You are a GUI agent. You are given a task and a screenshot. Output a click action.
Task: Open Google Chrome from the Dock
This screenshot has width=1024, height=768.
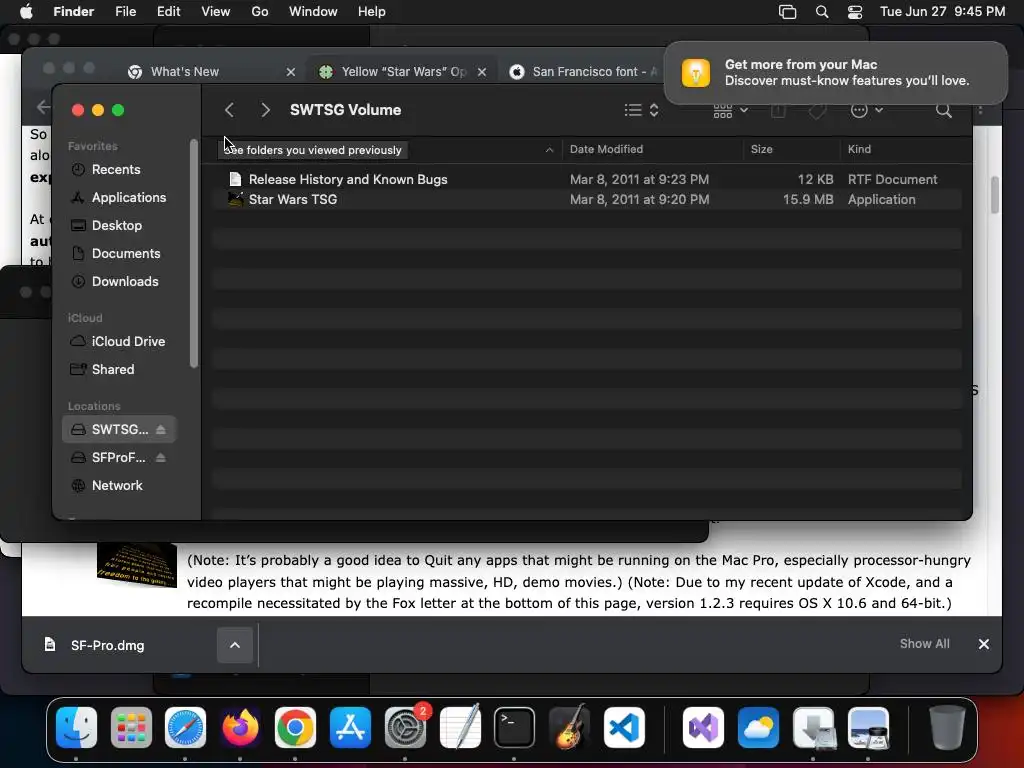coord(295,728)
